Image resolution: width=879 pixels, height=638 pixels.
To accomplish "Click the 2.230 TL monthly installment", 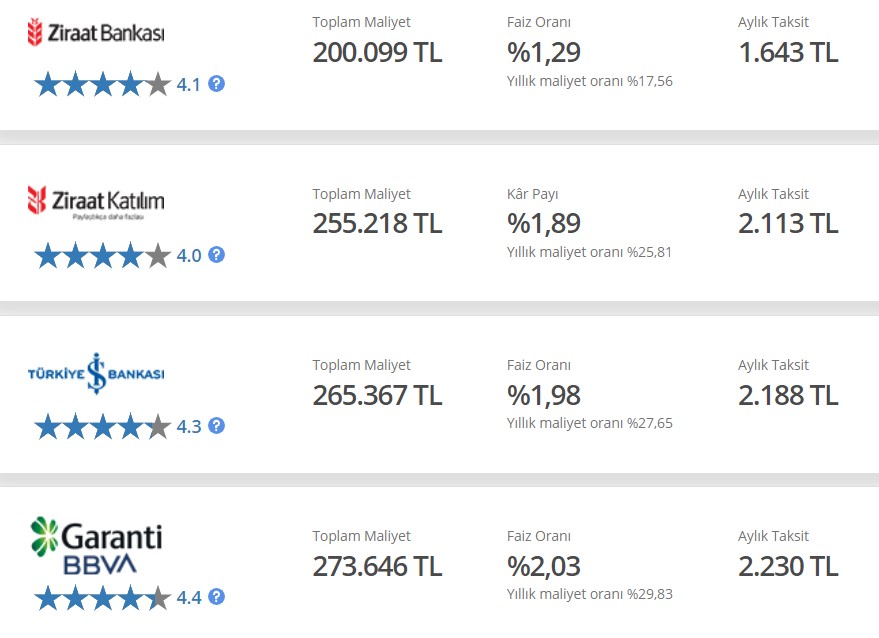I will 788,566.
